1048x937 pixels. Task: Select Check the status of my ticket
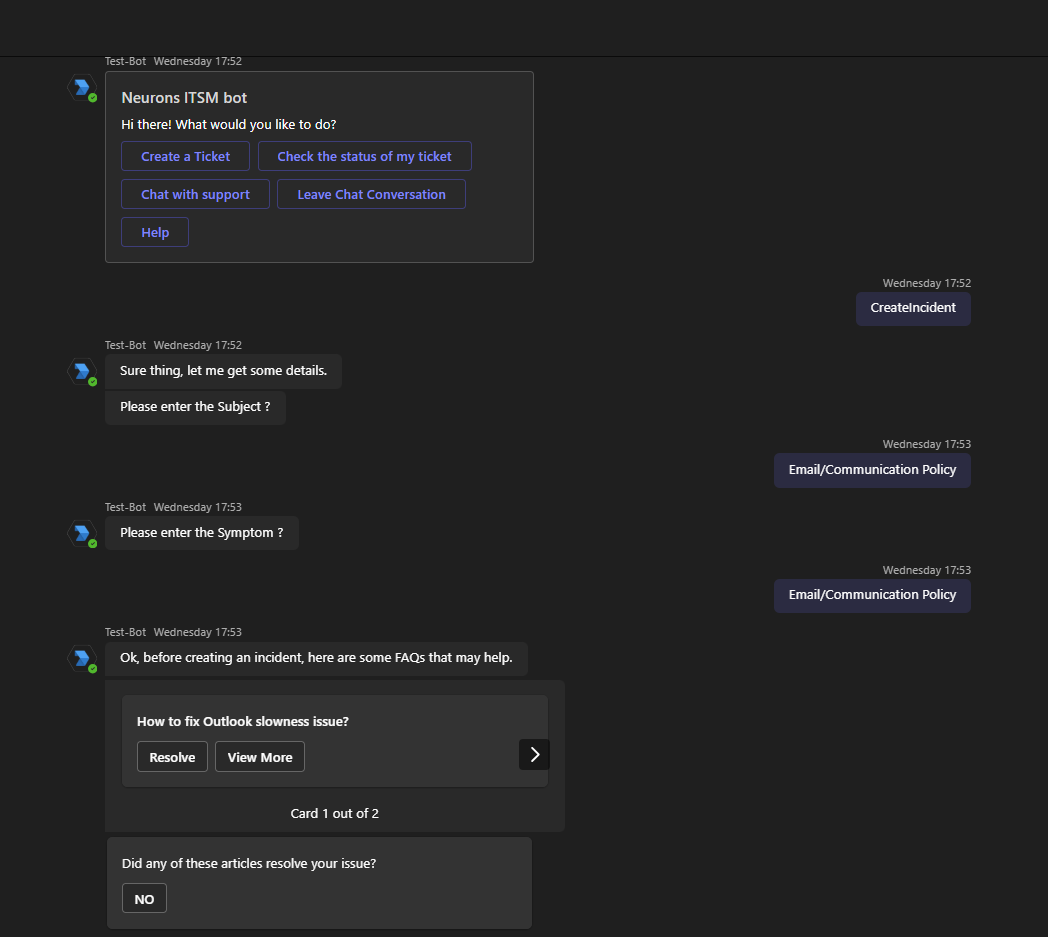(x=364, y=157)
